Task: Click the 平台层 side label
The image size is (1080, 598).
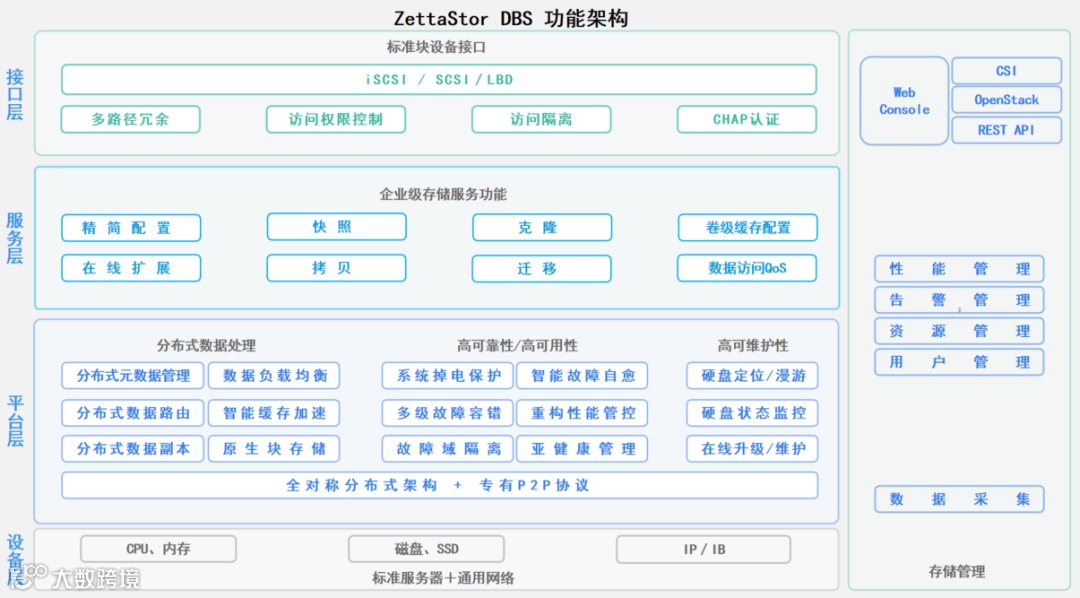Action: (x=14, y=420)
